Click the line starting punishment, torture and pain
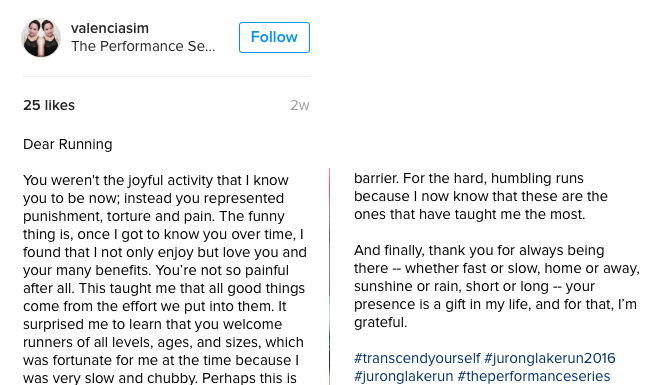Viewport: 664px width, 385px height. click(154, 216)
